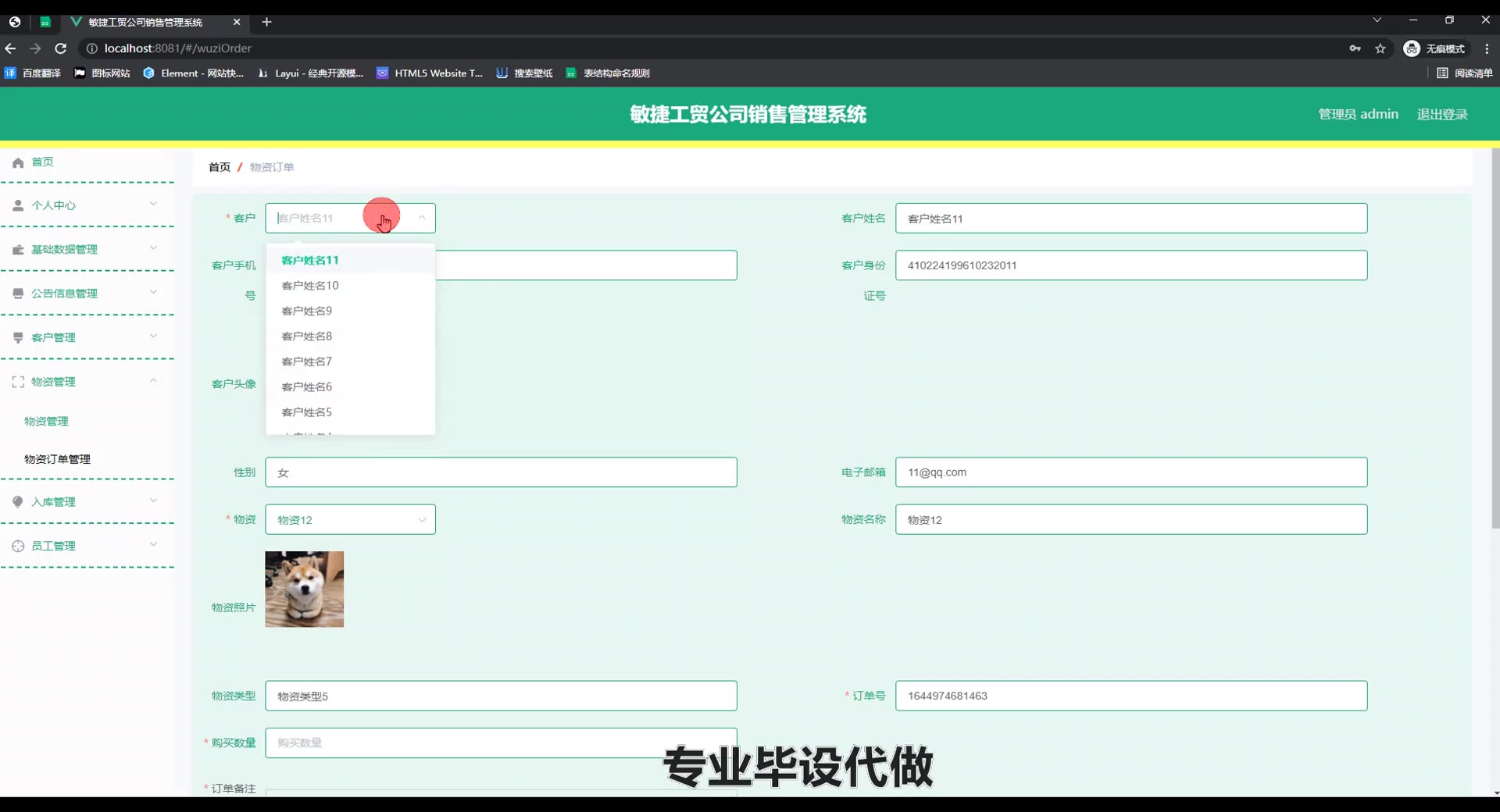Click the home icon in sidebar

pos(18,162)
